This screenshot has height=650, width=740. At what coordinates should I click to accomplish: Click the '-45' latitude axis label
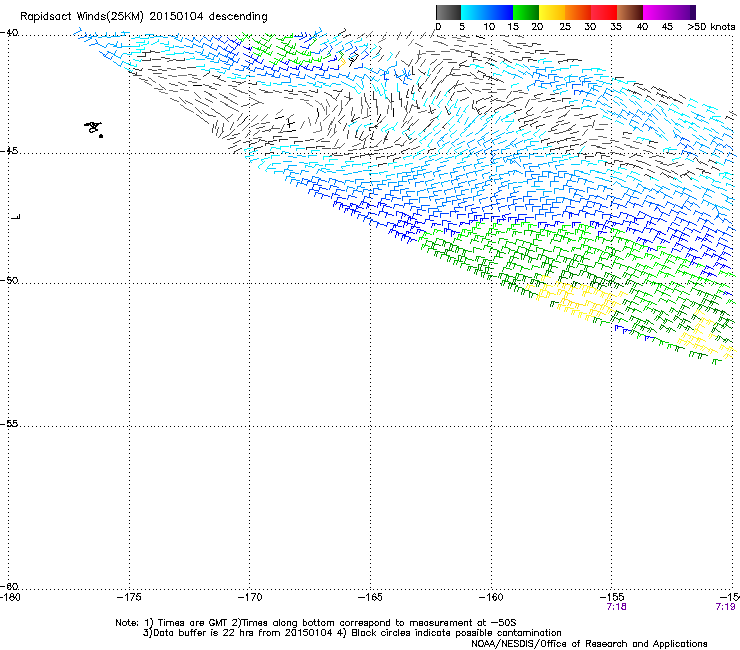coord(9,151)
